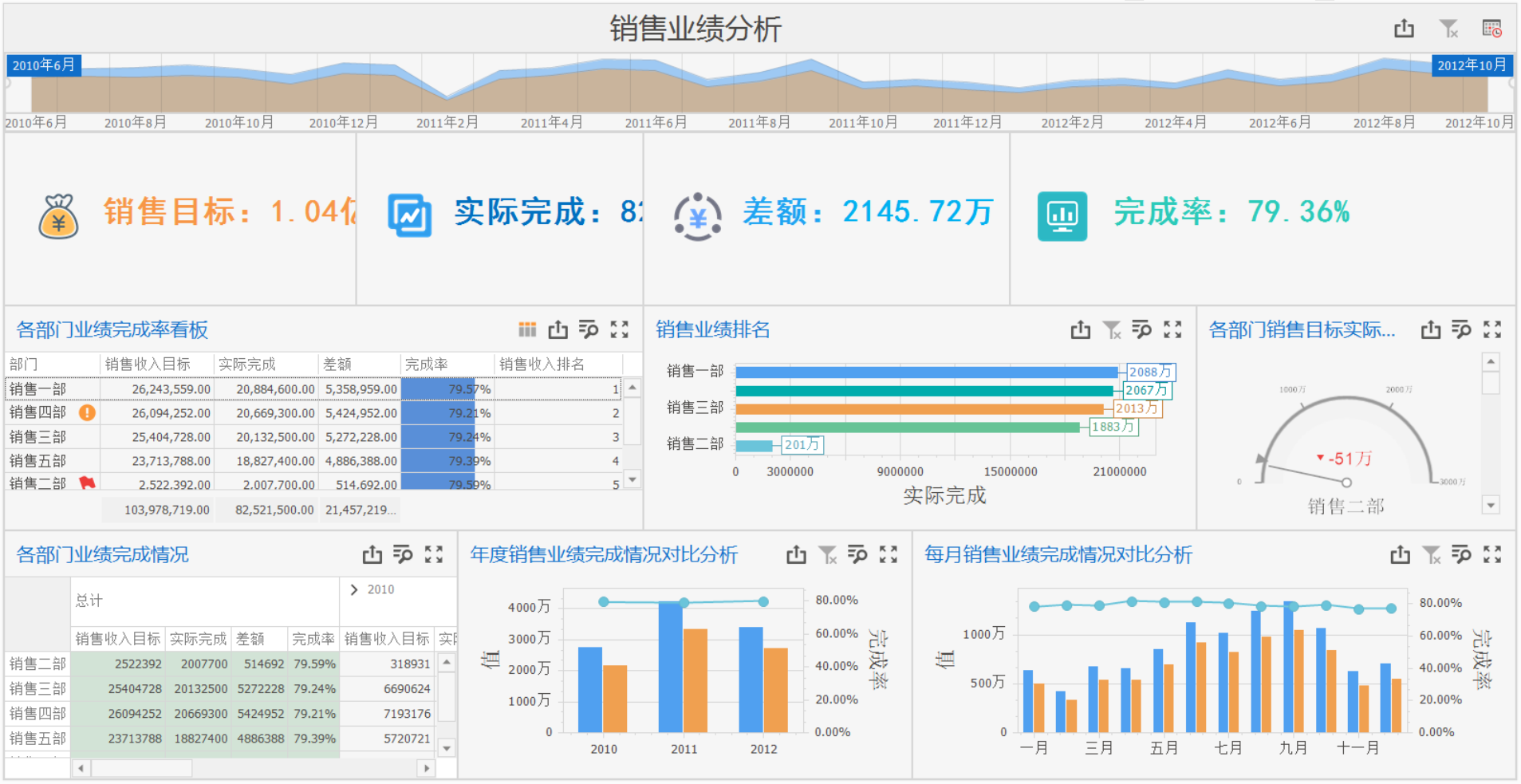Click the 20132500 cell in pivot table

pos(200,688)
